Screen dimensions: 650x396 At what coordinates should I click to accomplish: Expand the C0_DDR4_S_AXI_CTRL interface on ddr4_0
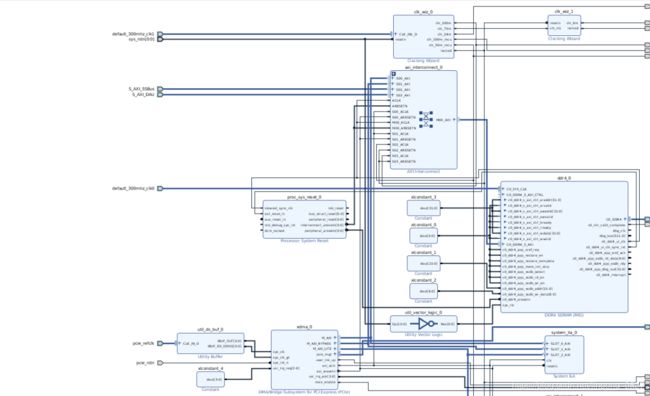click(x=503, y=194)
